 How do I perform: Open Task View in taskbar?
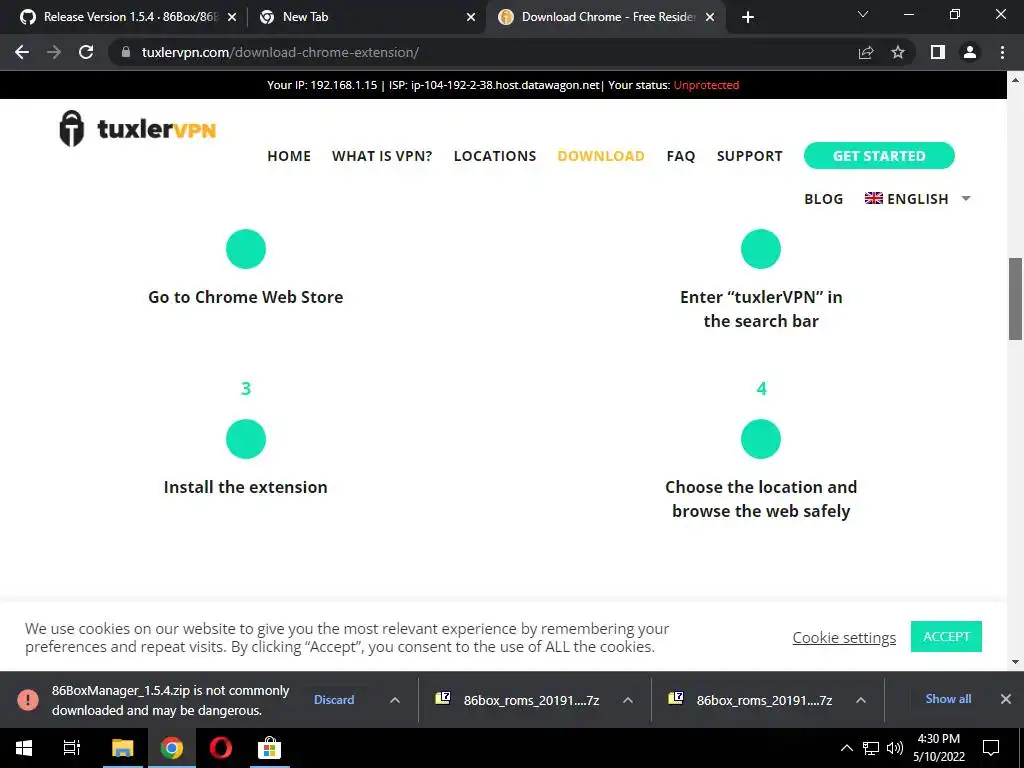[x=71, y=748]
